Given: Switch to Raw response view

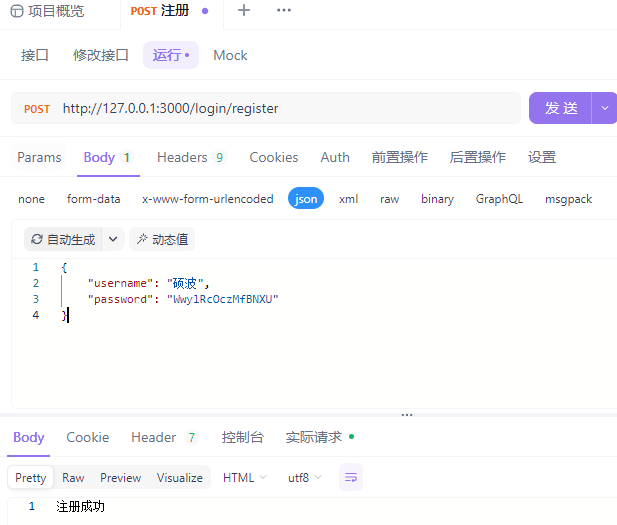Looking at the screenshot, I should point(73,478).
